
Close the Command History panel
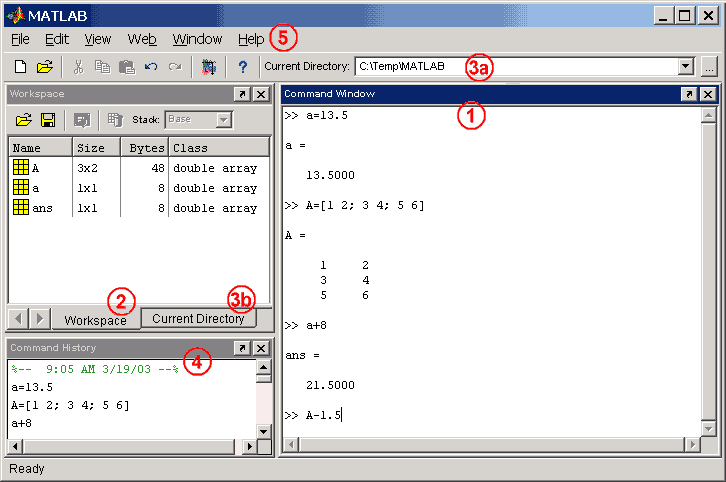point(261,348)
